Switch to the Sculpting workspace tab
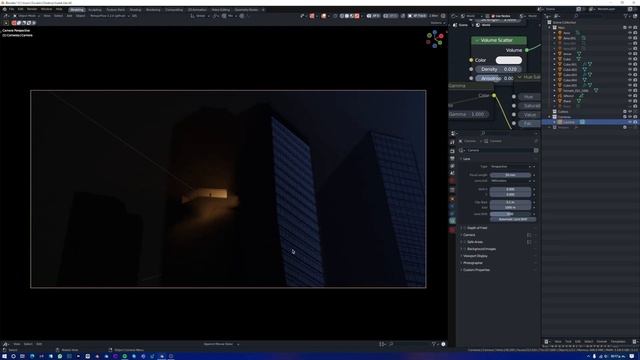The height and width of the screenshot is (360, 640). pyautogui.click(x=95, y=9)
